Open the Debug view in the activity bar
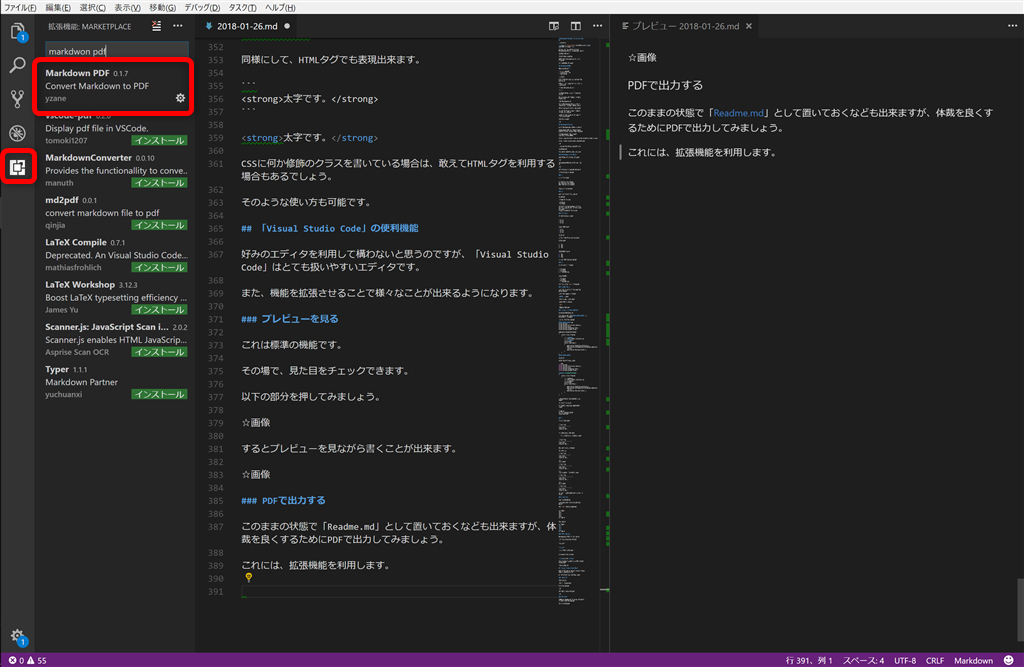This screenshot has width=1024, height=667. coord(18,133)
